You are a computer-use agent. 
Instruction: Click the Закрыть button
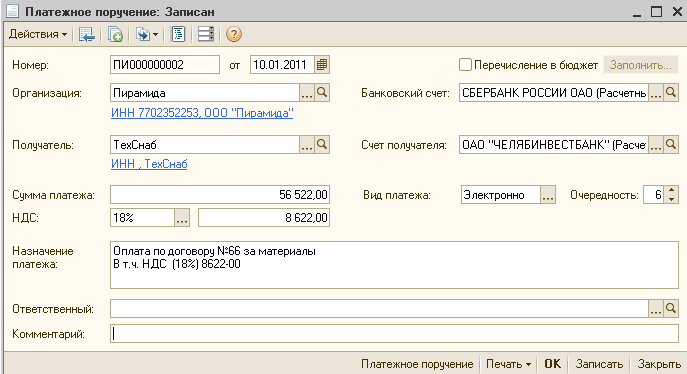pos(659,364)
